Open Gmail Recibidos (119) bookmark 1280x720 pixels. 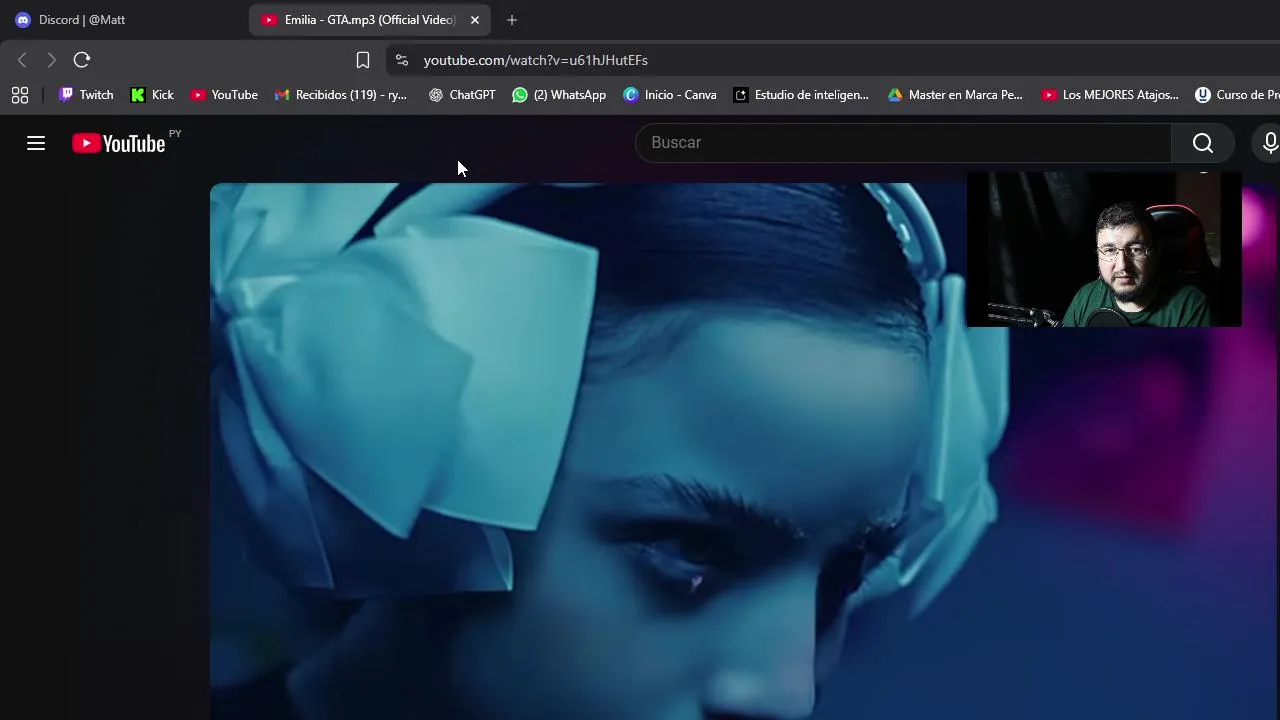[340, 95]
